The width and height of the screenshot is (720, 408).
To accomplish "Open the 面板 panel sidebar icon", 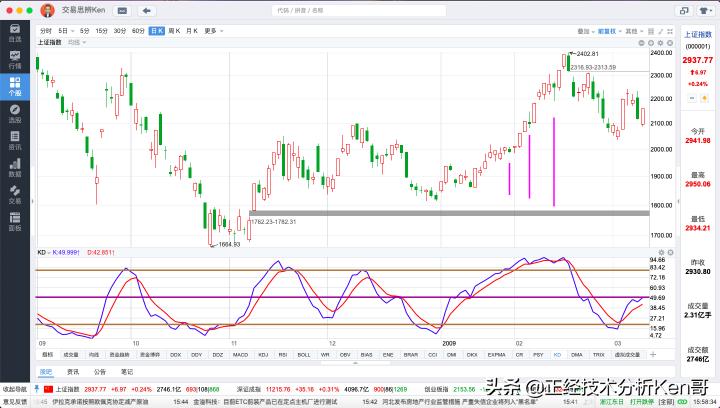I will [x=15, y=222].
